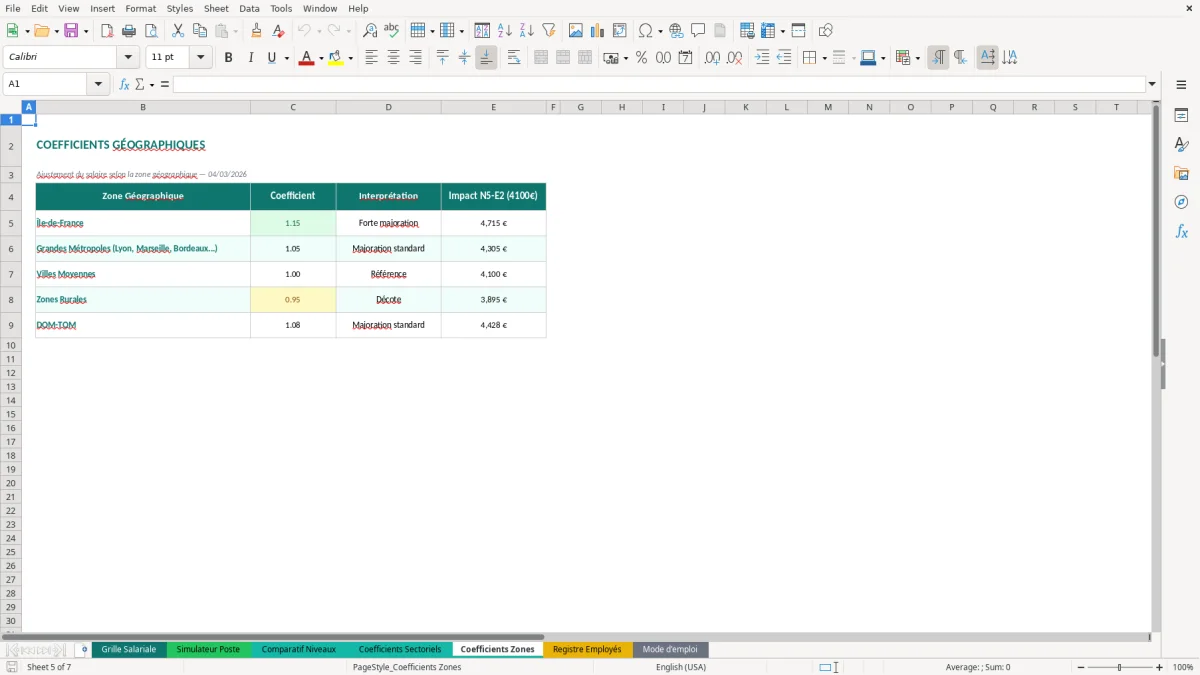Click the Print icon
The width and height of the screenshot is (1200, 675).
click(129, 31)
